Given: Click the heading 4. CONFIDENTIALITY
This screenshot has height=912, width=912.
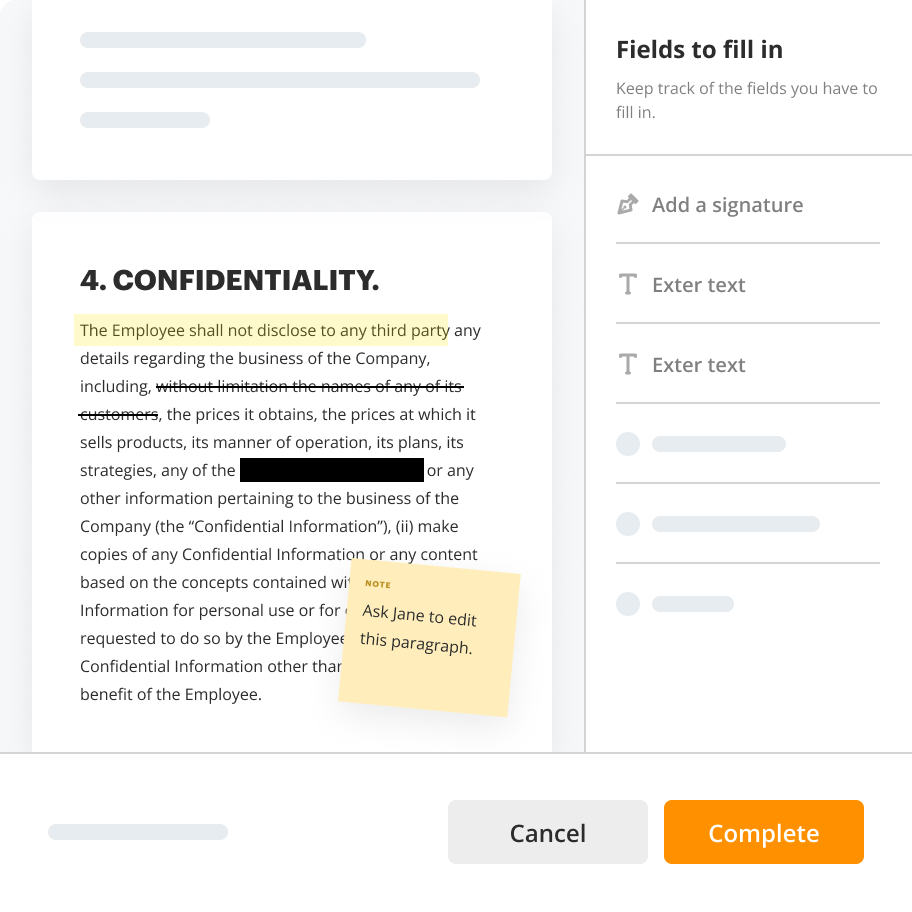Looking at the screenshot, I should tap(230, 281).
